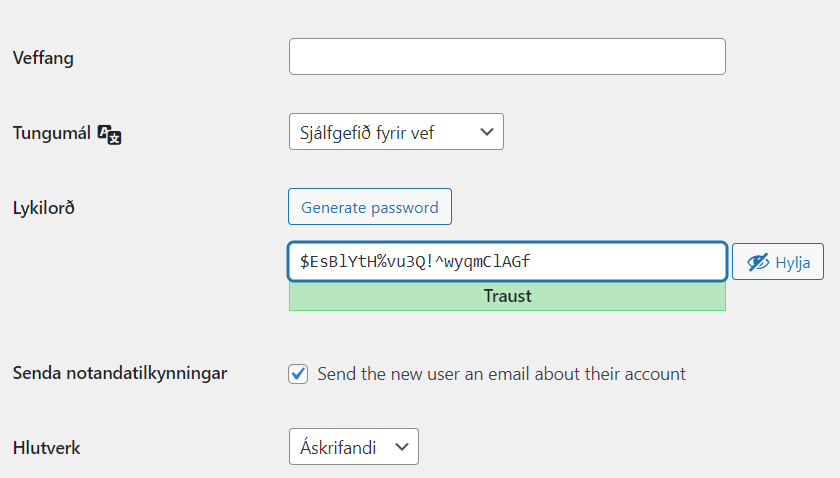This screenshot has height=478, width=840.
Task: Click the 'Send the new user an email' label
Action: coord(501,374)
